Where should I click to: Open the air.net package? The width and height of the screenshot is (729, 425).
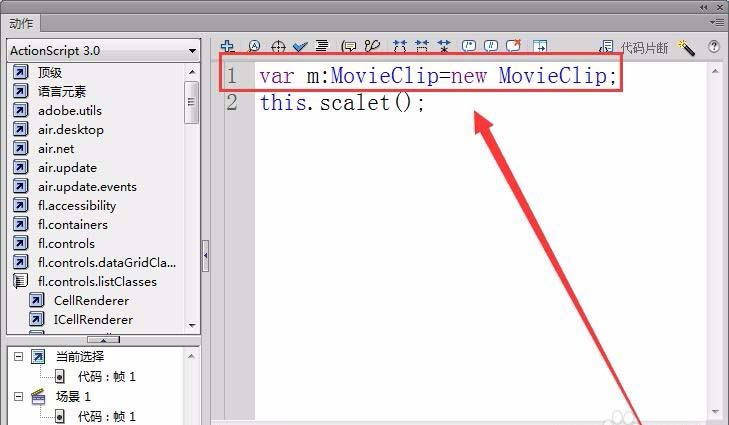click(x=56, y=149)
